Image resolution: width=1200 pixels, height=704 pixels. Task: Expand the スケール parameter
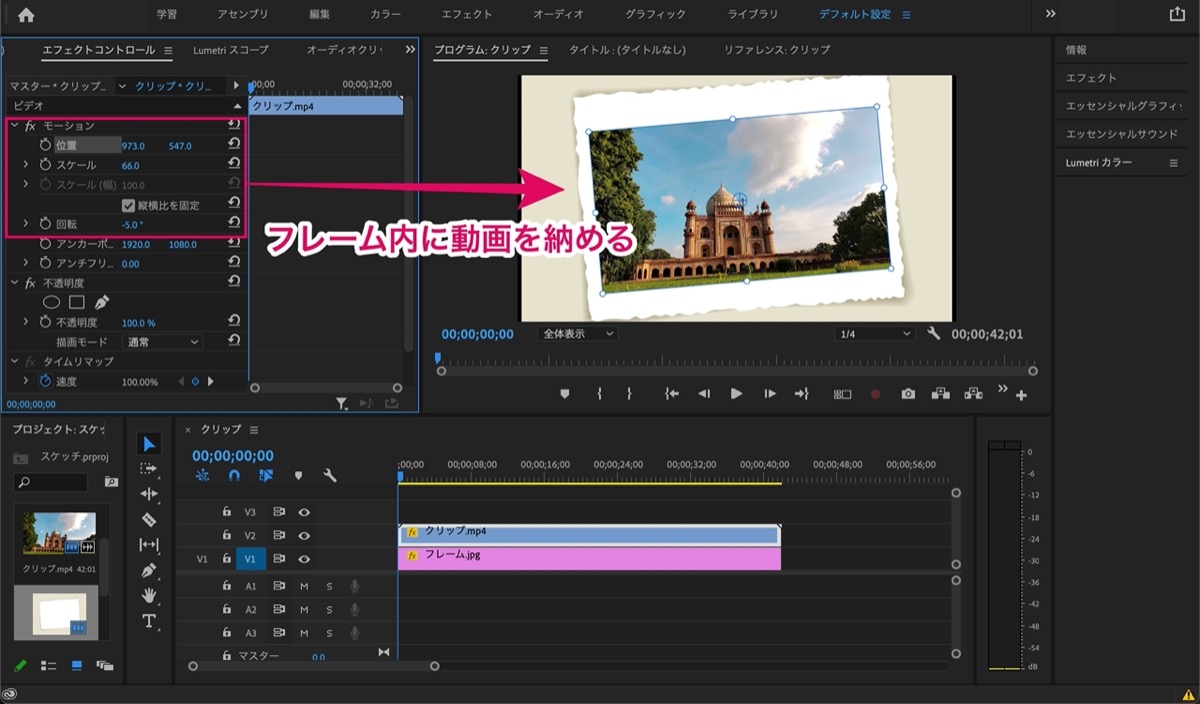(x=26, y=165)
